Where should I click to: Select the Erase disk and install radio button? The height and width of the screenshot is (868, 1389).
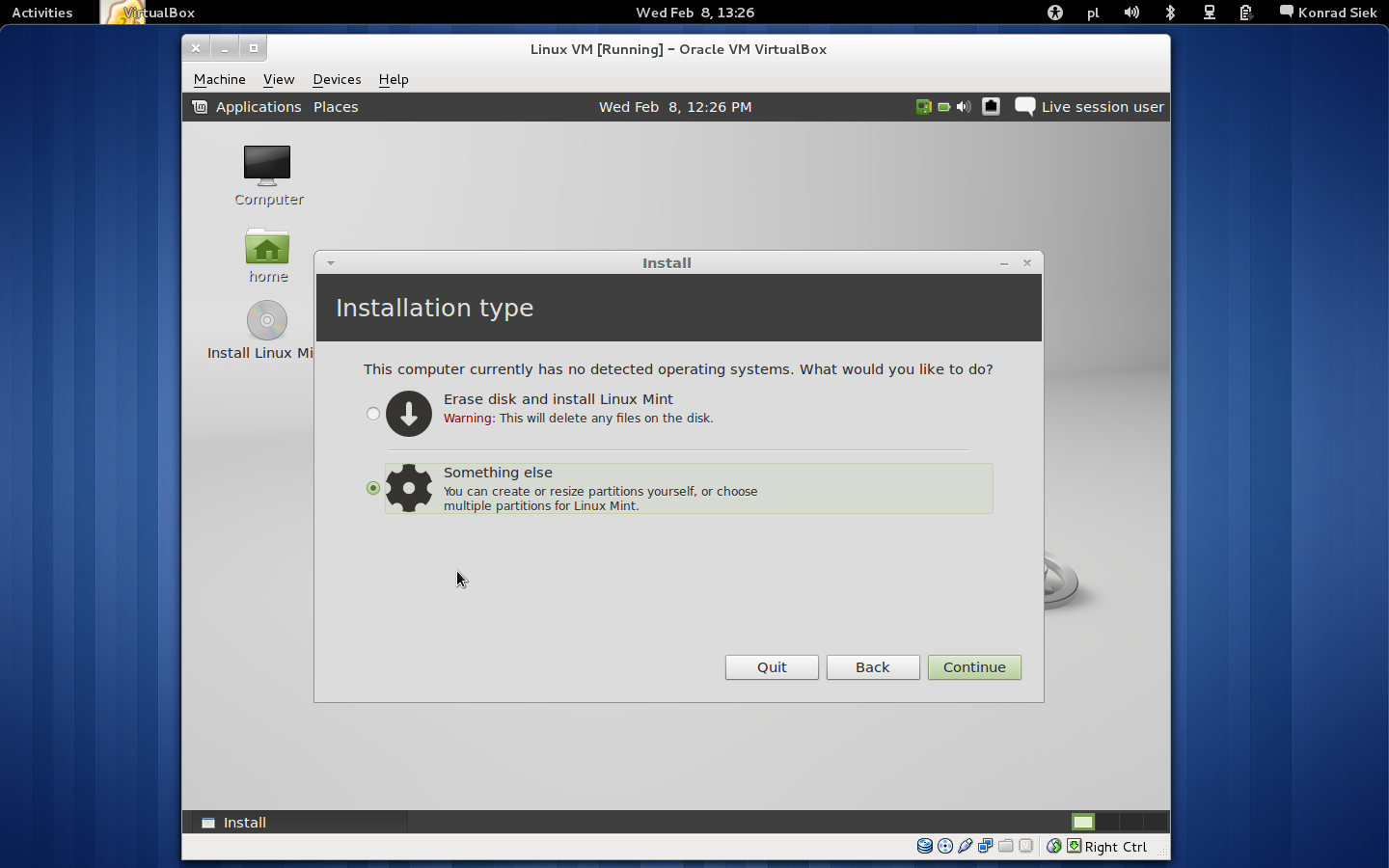coord(373,414)
